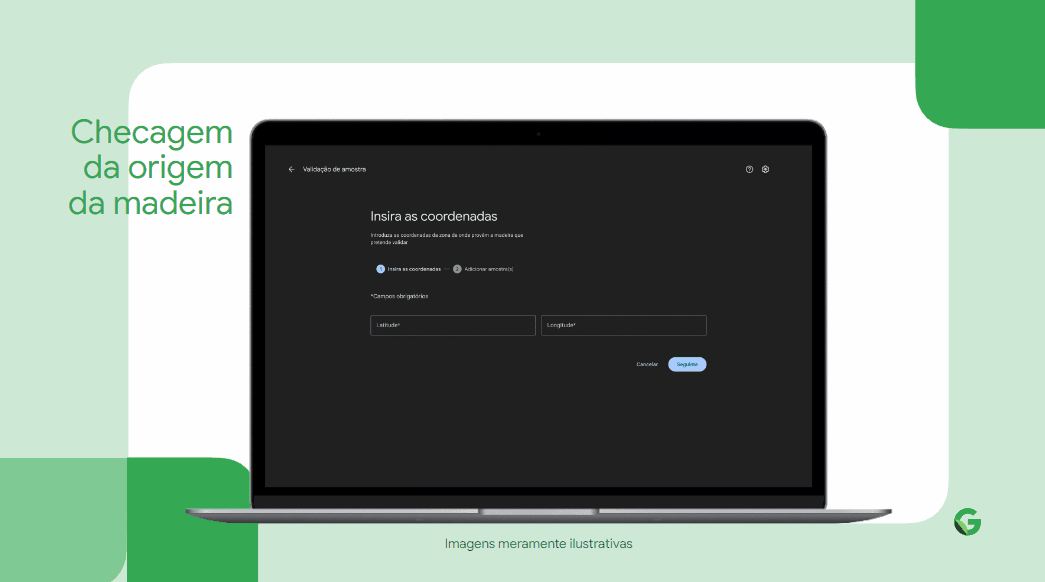The height and width of the screenshot is (582, 1045).
Task: Click the coordinates description paragraph
Action: point(446,238)
